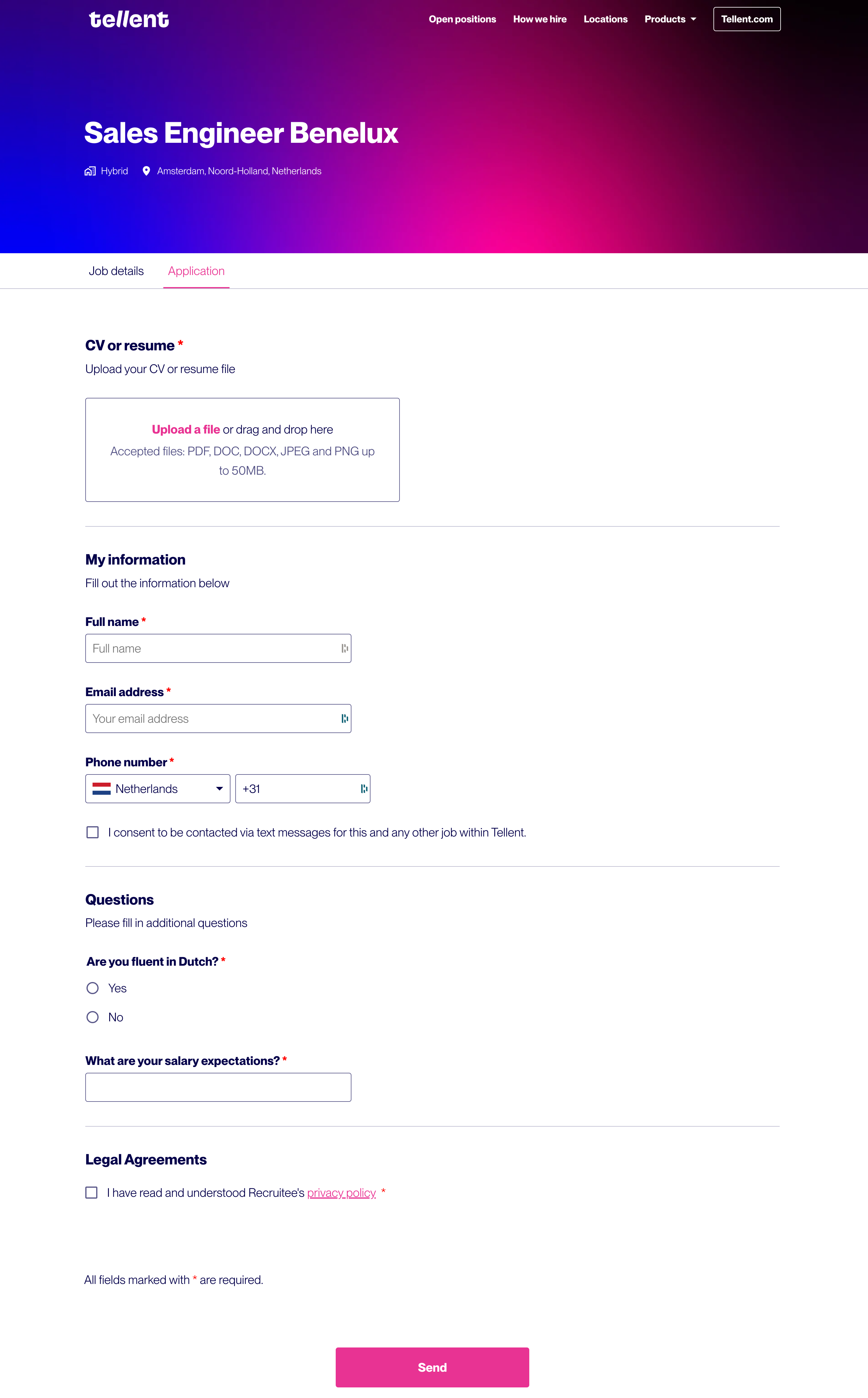The image size is (868, 1398).
Task: Open the Open positions menu item
Action: point(462,20)
